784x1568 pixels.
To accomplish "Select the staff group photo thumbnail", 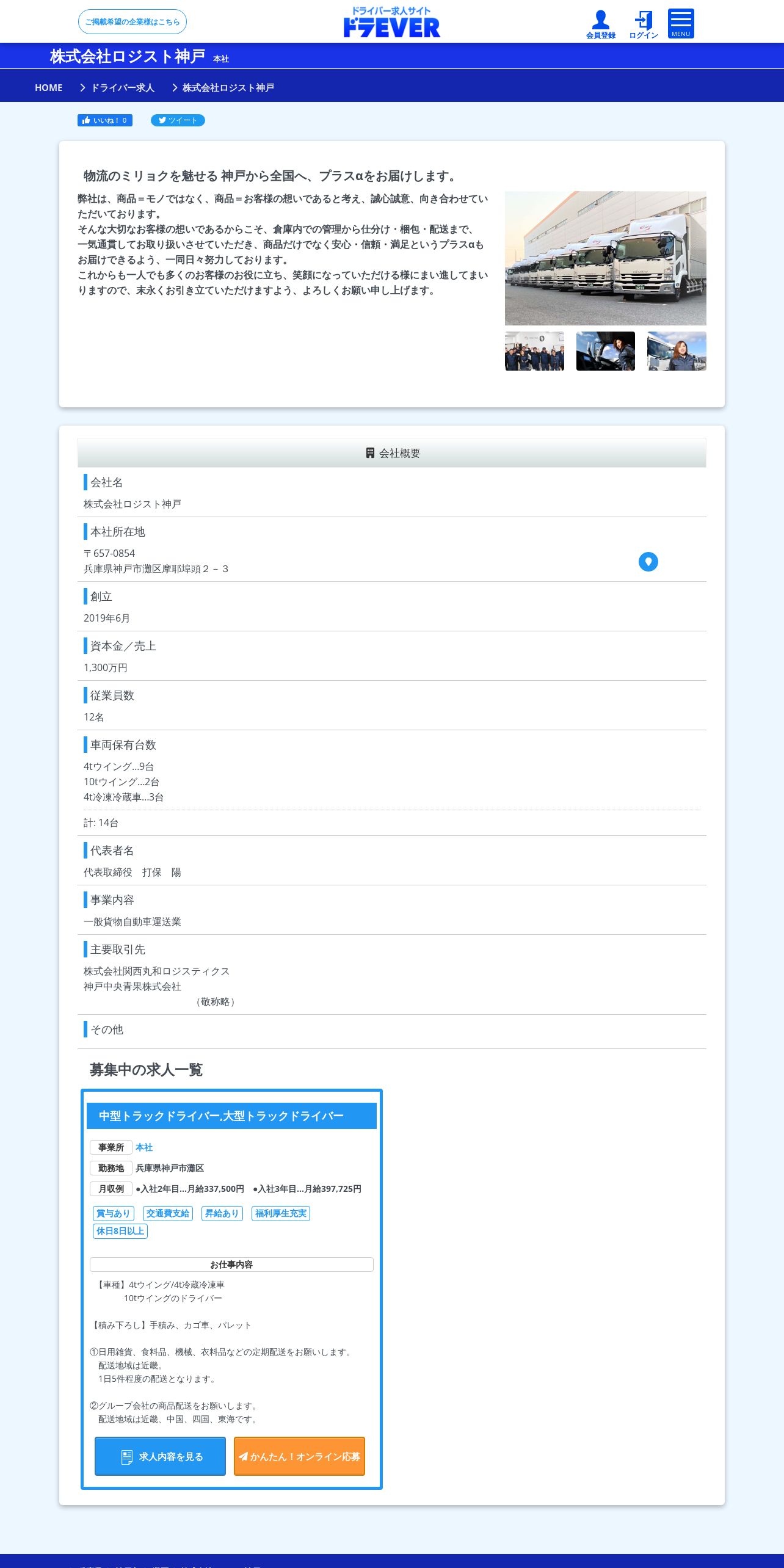I will click(534, 351).
